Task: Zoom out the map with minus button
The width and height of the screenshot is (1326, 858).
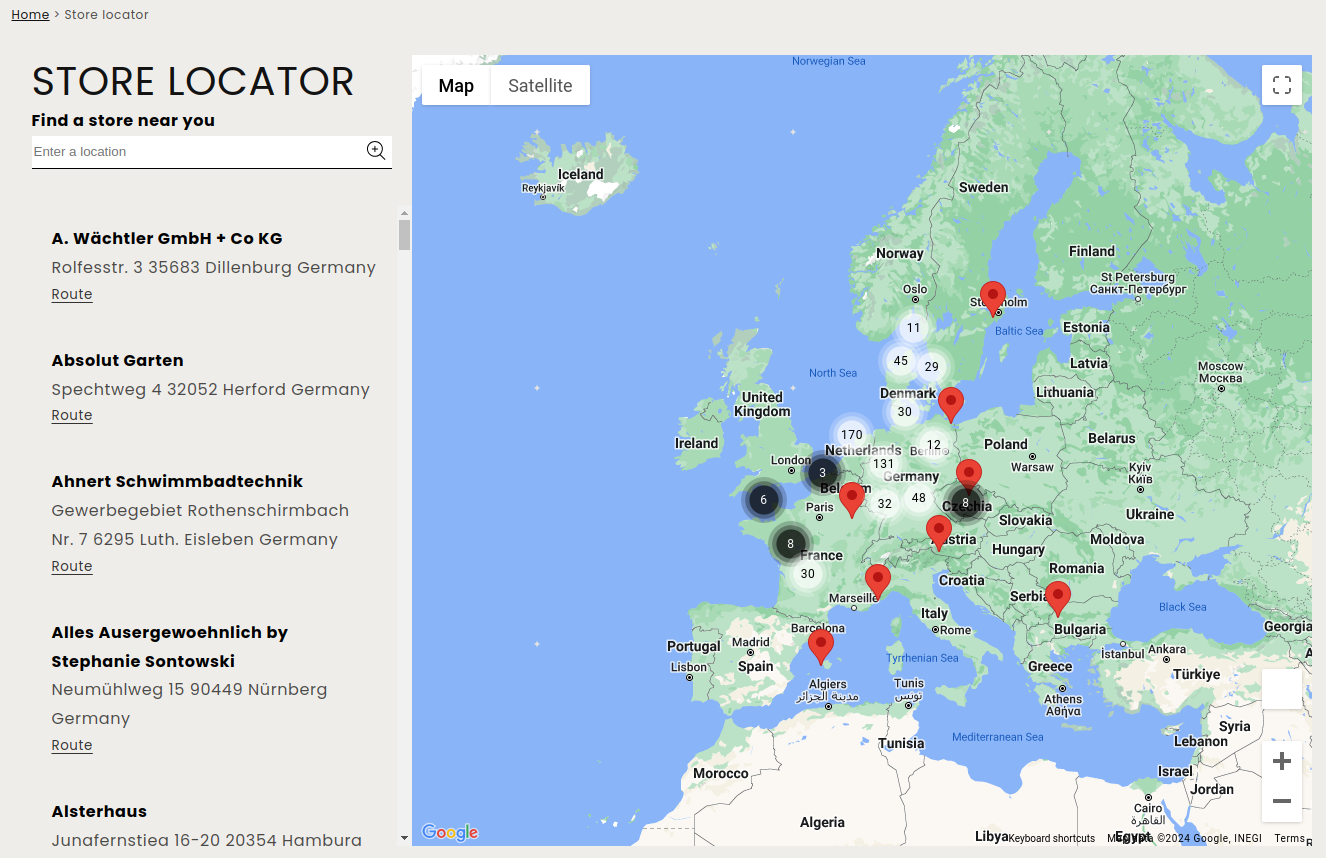Action: 1282,802
